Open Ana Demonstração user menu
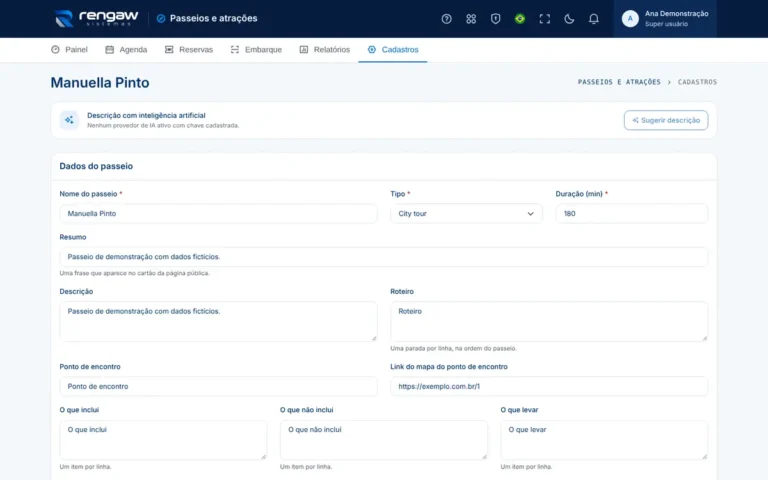This screenshot has width=768, height=480. pyautogui.click(x=665, y=19)
